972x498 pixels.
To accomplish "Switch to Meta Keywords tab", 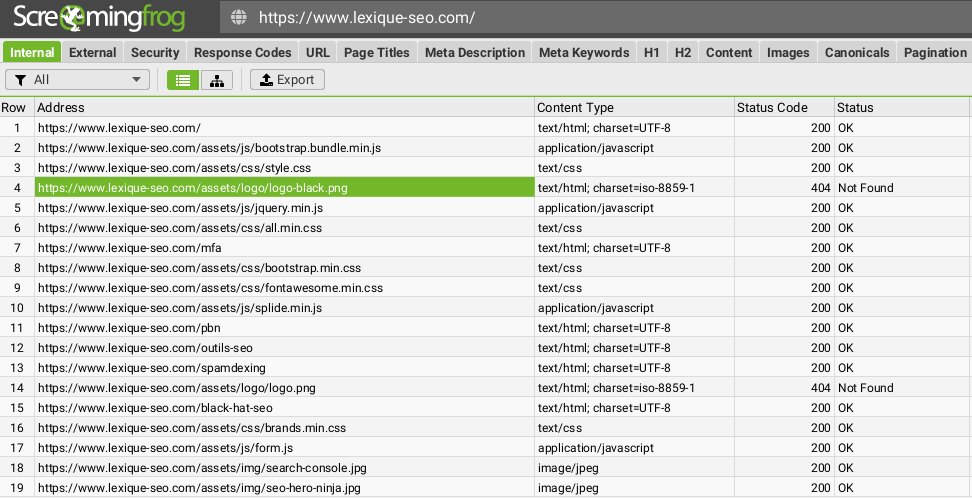I will coord(584,53).
